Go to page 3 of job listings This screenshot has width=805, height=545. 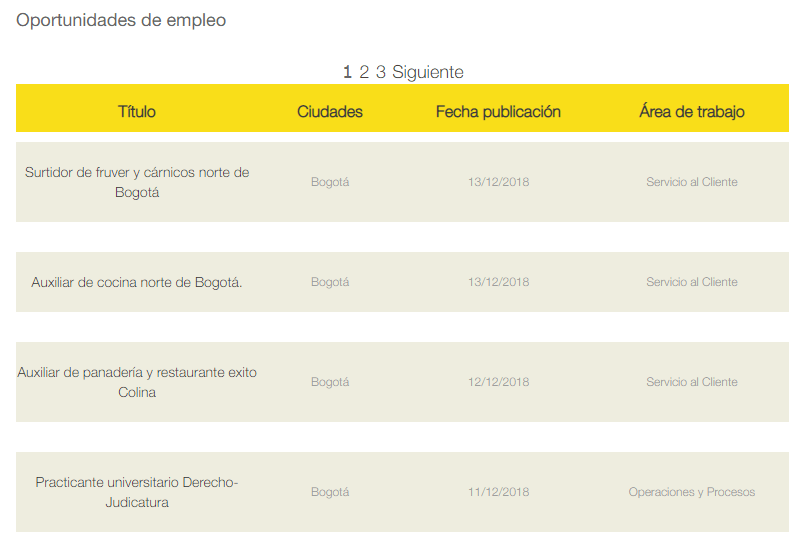click(x=381, y=72)
